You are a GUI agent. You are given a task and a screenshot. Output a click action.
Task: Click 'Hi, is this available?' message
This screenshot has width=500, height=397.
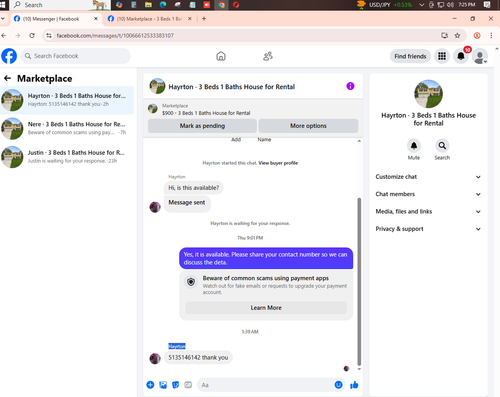194,188
